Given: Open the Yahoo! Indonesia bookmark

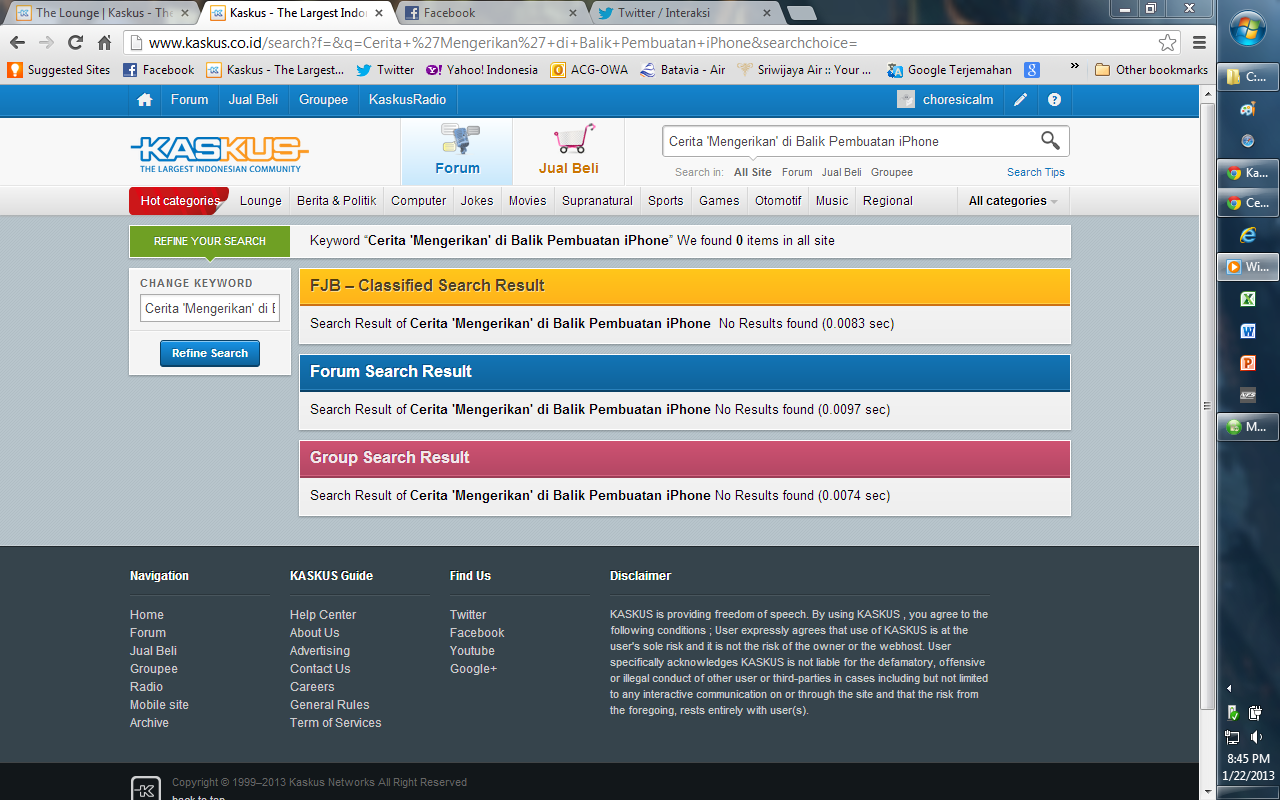Looking at the screenshot, I should click(x=482, y=70).
